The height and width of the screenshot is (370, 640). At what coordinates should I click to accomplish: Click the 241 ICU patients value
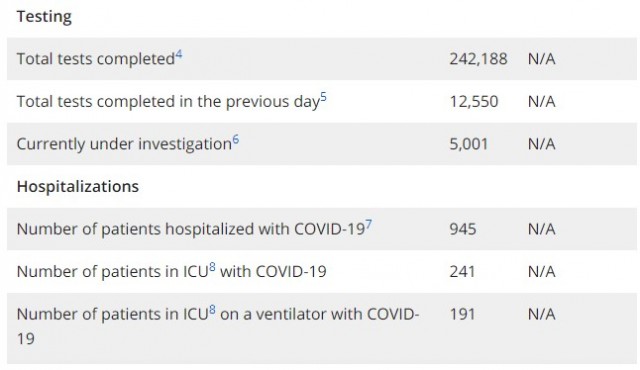pyautogui.click(x=462, y=272)
